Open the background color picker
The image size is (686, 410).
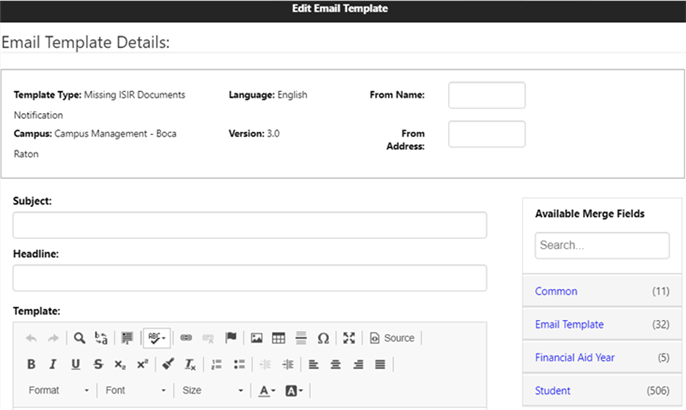[x=294, y=391]
